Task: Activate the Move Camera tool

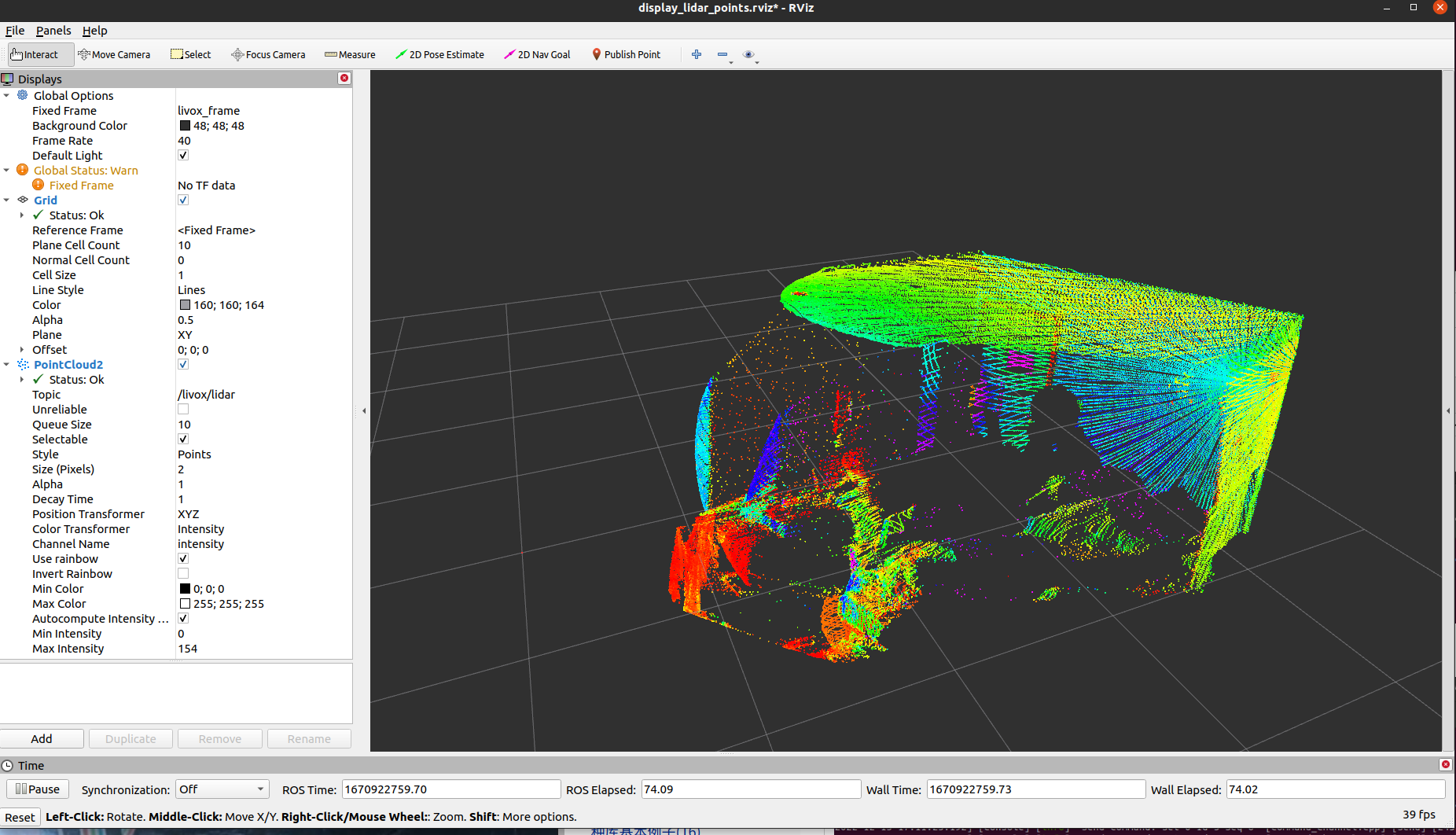Action: pos(114,54)
